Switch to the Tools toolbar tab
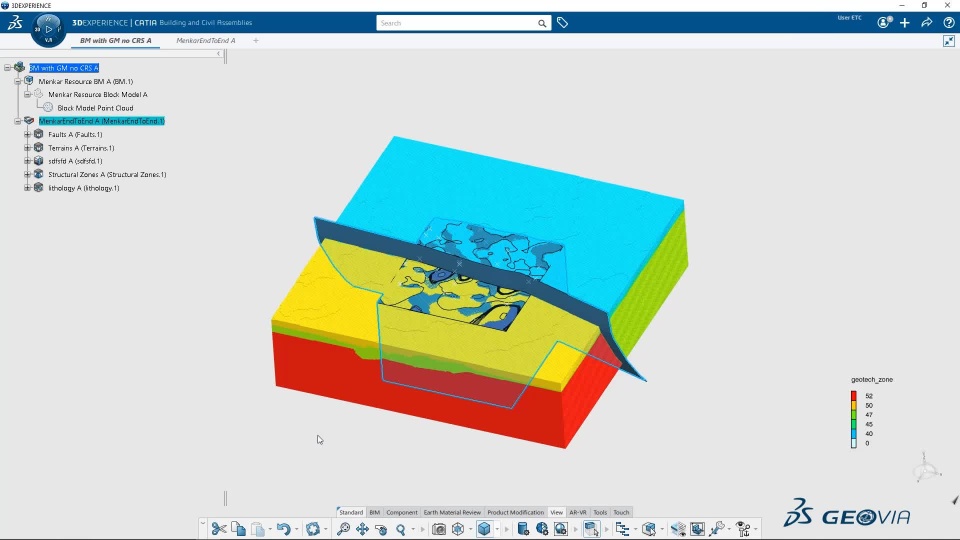960x540 pixels. click(x=600, y=512)
